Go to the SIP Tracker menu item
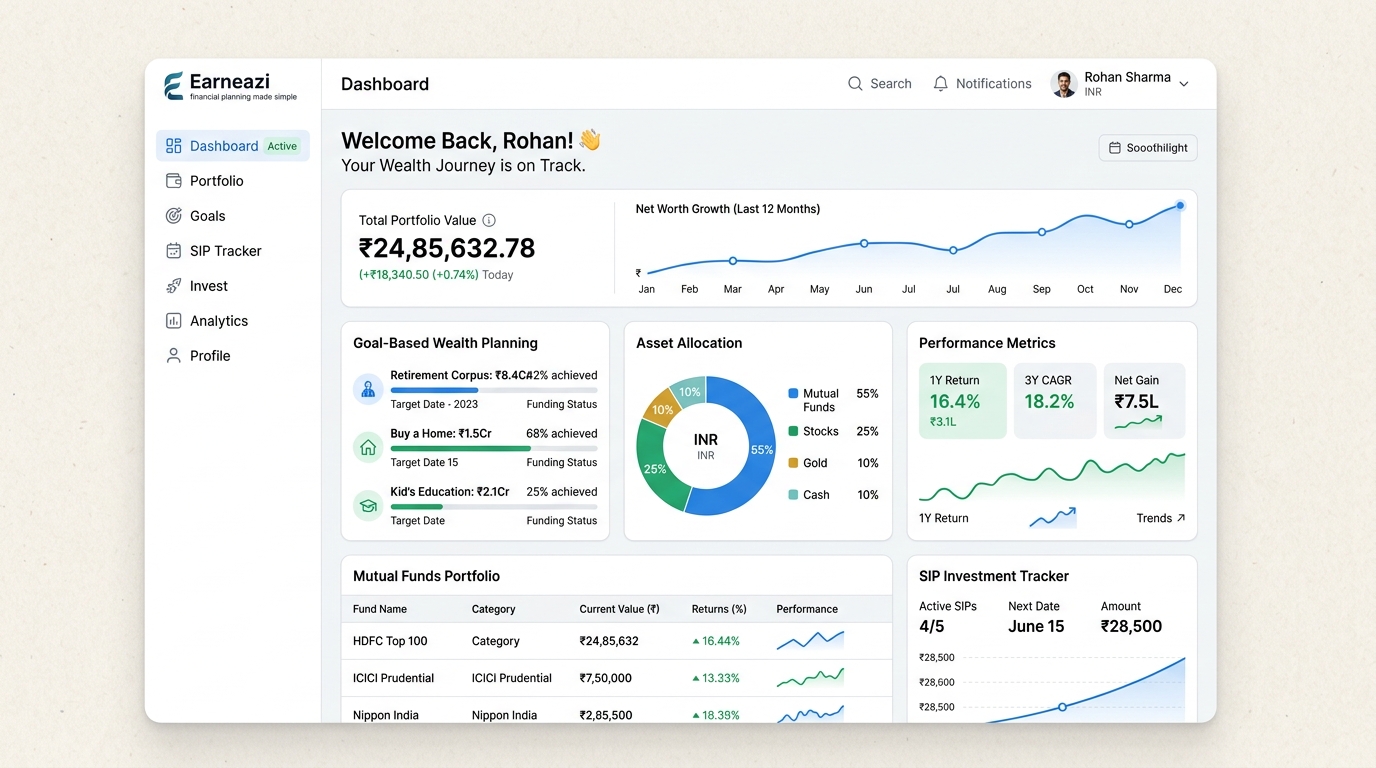 233,251
